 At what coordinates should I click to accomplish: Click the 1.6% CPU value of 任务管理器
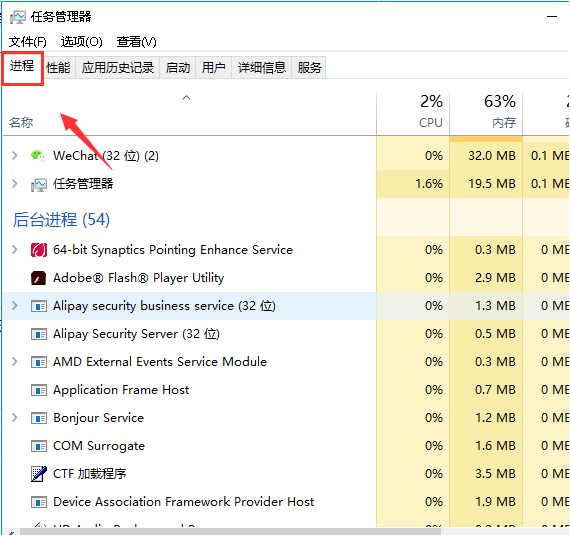pyautogui.click(x=429, y=184)
